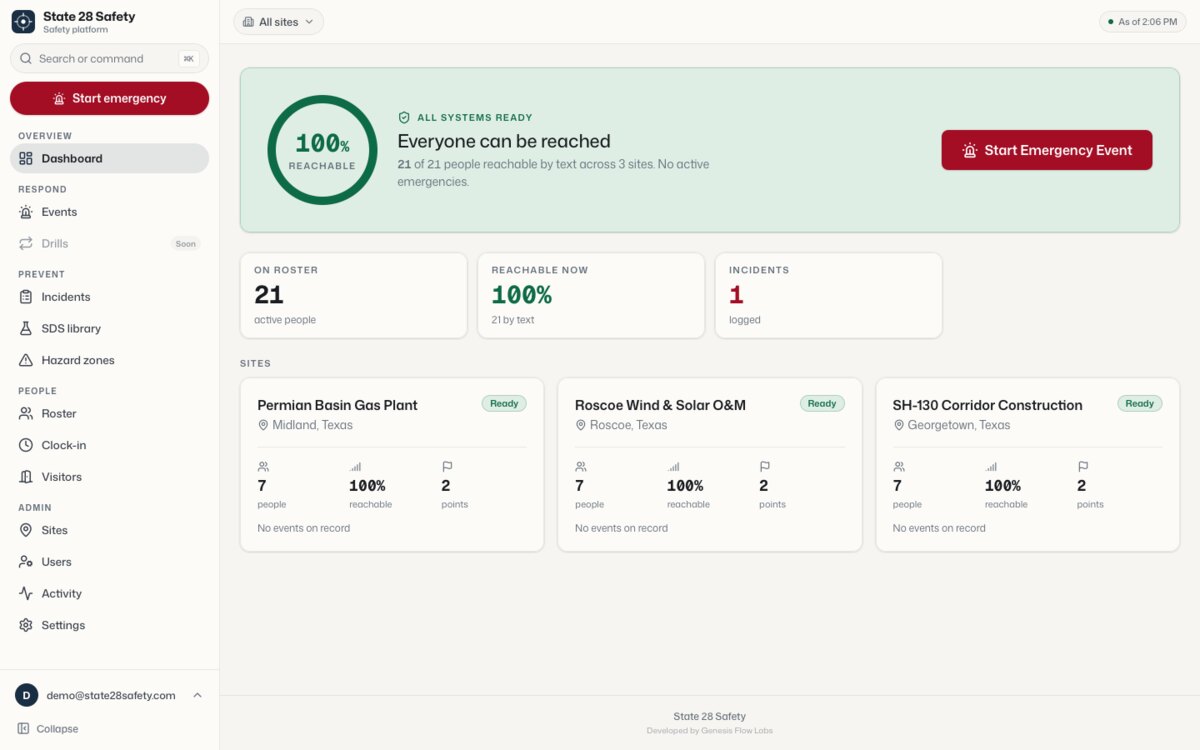
Task: Click the Ready badge on Permian Basin card
Action: [x=504, y=404]
